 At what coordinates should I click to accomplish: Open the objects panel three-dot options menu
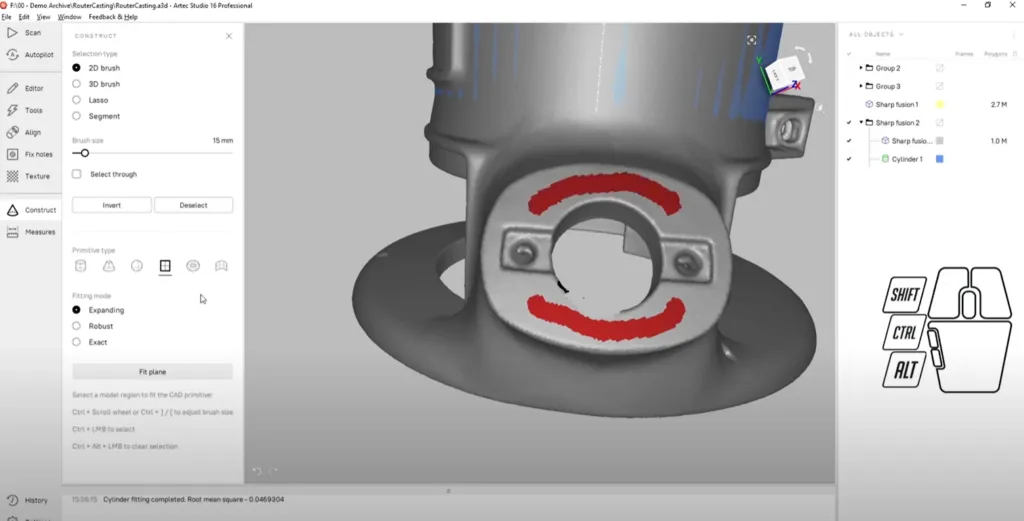(1014, 35)
